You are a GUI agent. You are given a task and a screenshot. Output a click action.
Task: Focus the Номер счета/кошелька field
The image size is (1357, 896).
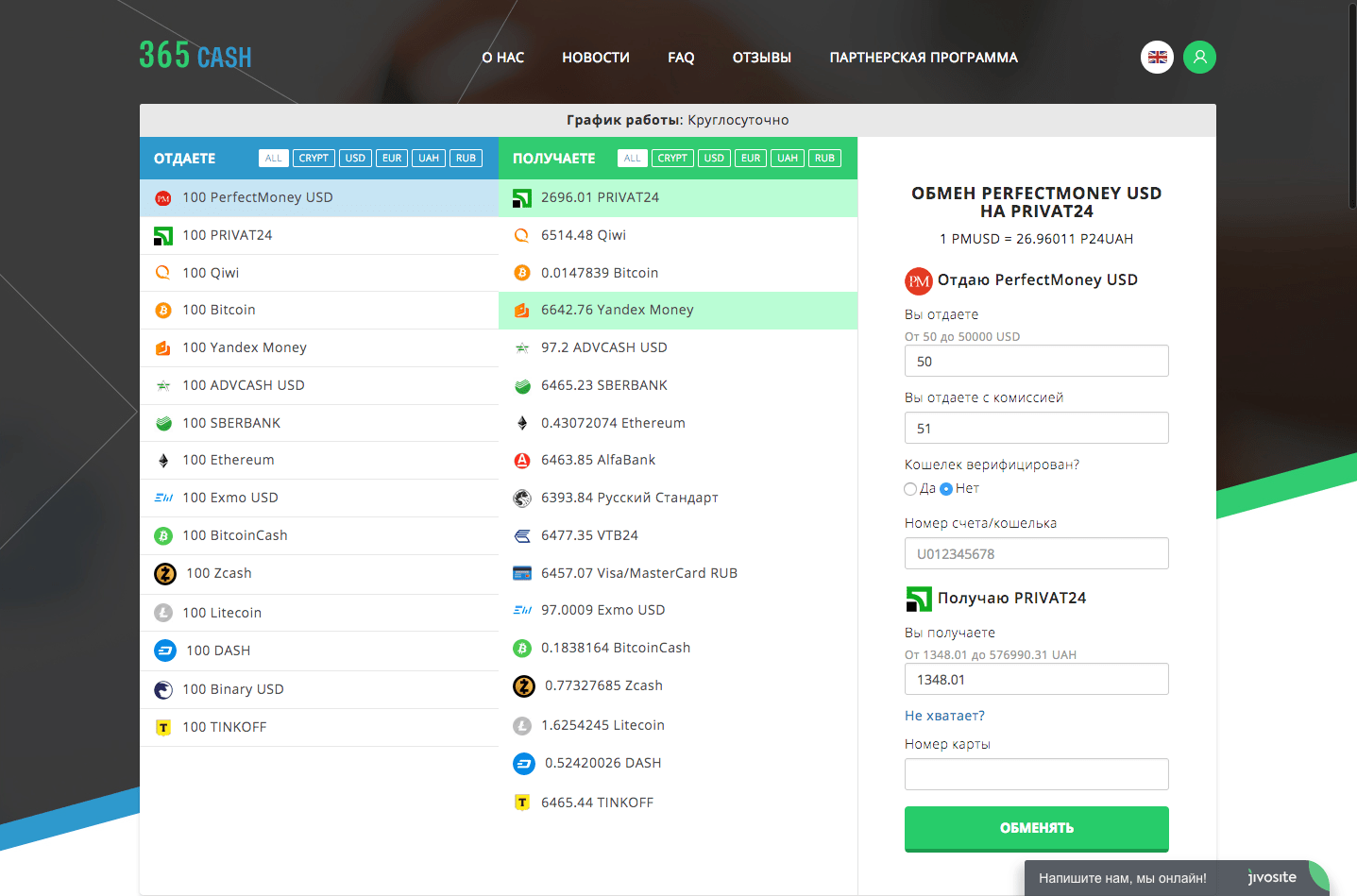click(x=1037, y=553)
